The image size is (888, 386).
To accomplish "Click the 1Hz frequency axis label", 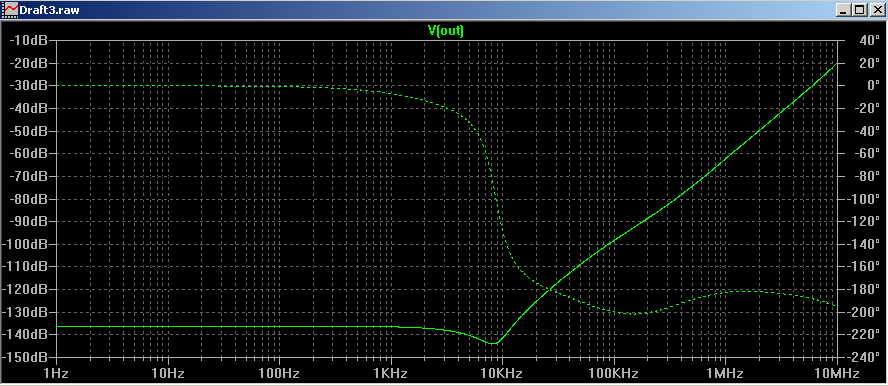I will 57,374.
